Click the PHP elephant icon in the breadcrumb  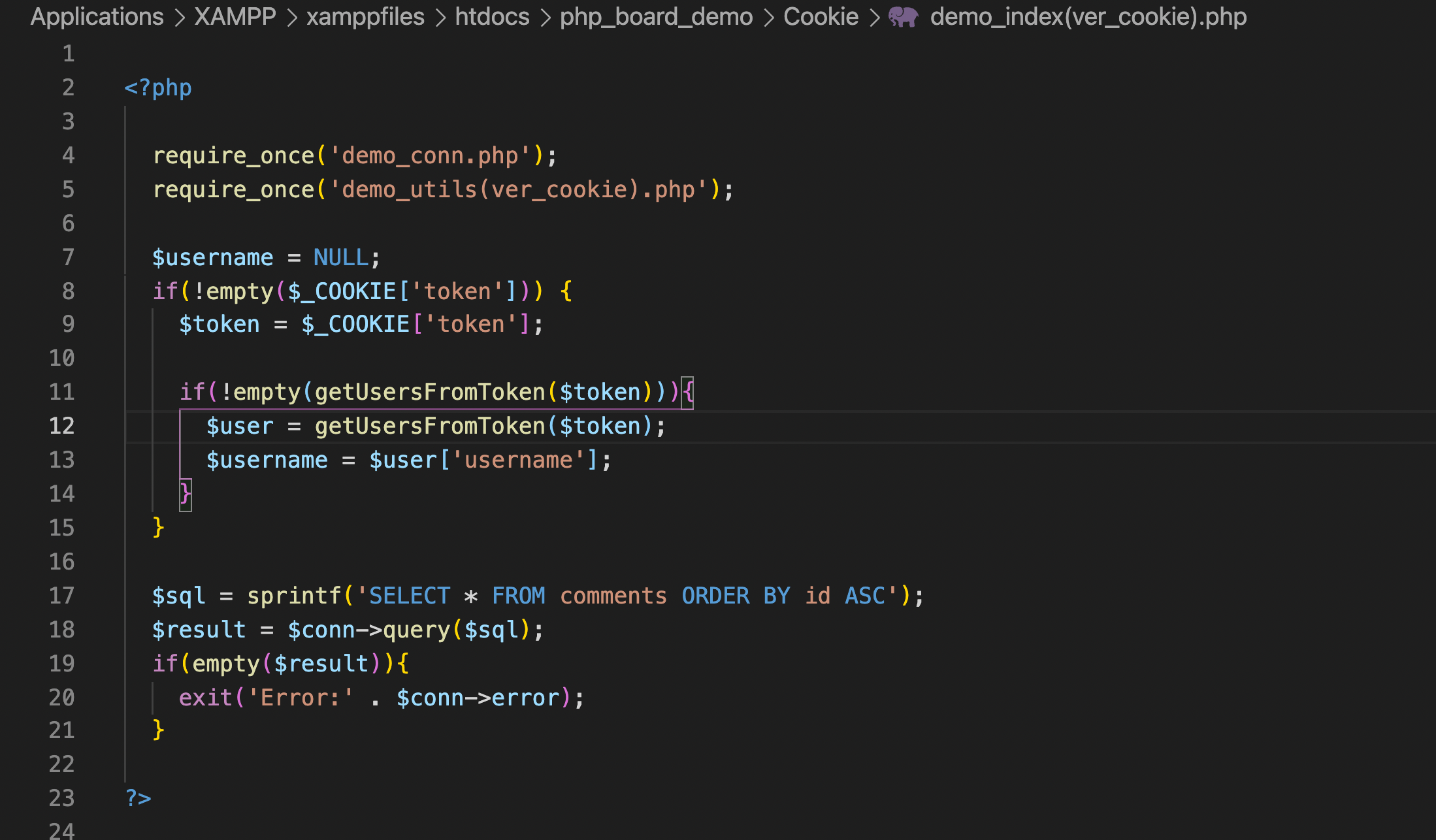click(x=905, y=16)
